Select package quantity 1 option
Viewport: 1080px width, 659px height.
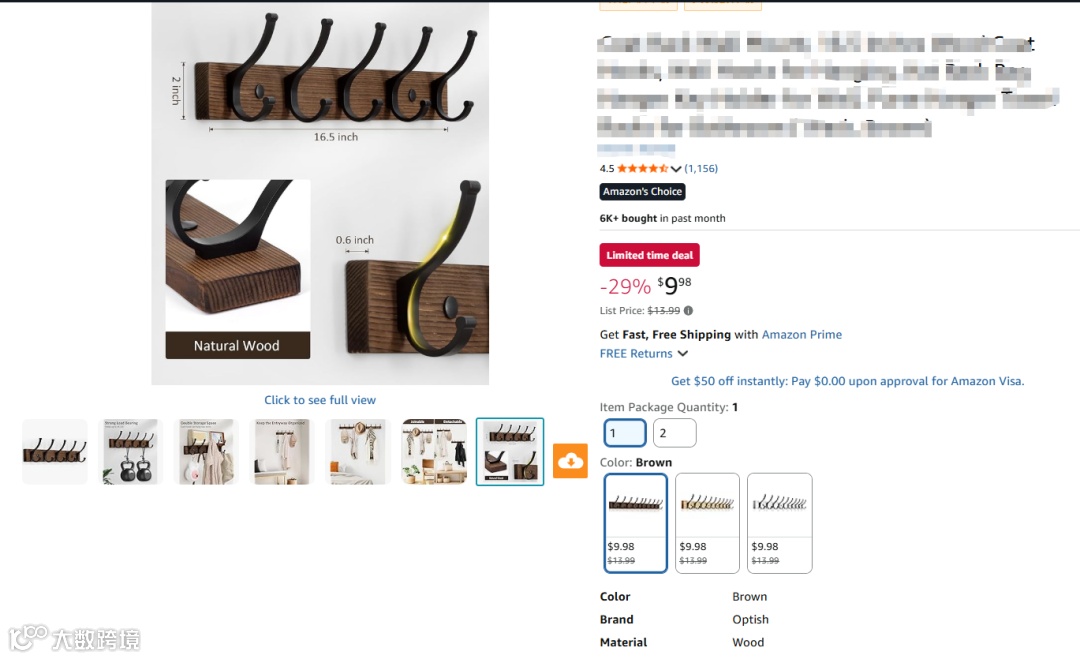pyautogui.click(x=625, y=433)
